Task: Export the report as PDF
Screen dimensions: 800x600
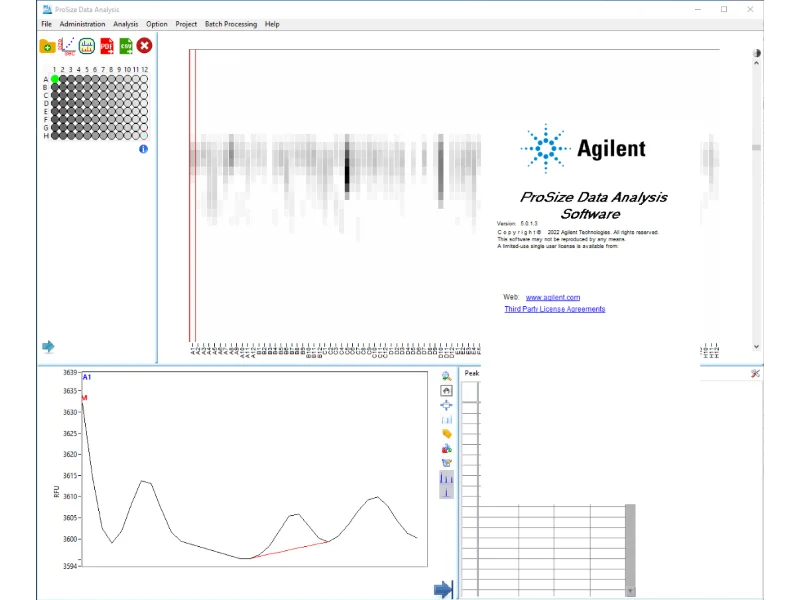Action: [106, 46]
